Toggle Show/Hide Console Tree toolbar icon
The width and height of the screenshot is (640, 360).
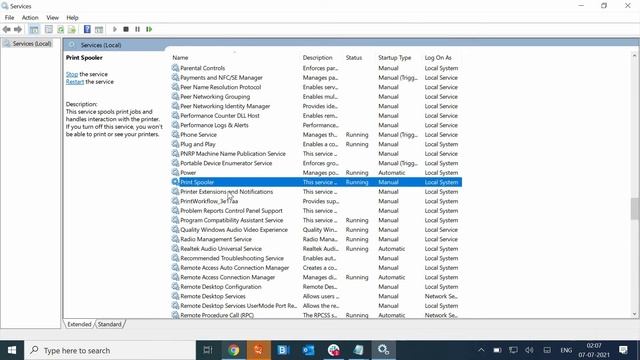tap(34, 29)
